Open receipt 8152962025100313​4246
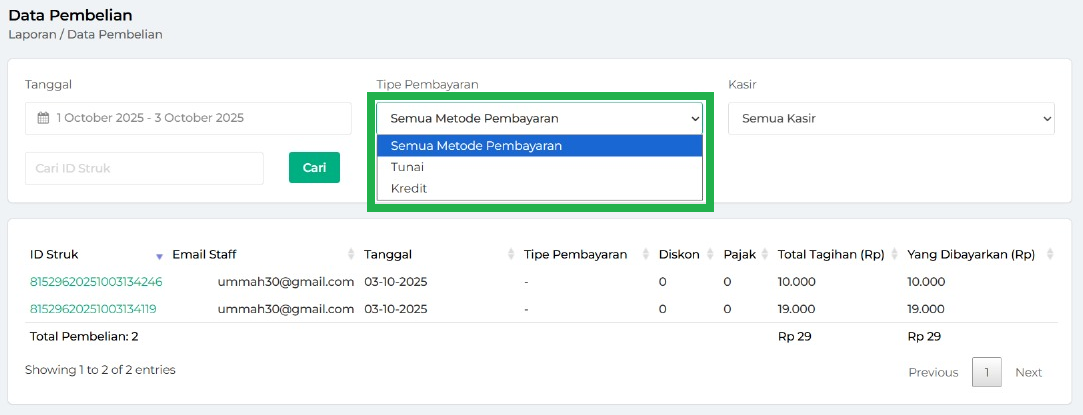The width and height of the screenshot is (1083, 415). (x=96, y=282)
